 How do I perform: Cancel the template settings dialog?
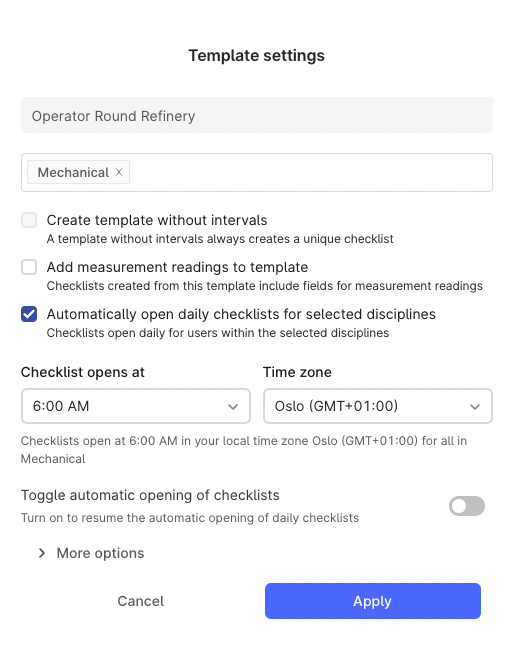(x=141, y=601)
